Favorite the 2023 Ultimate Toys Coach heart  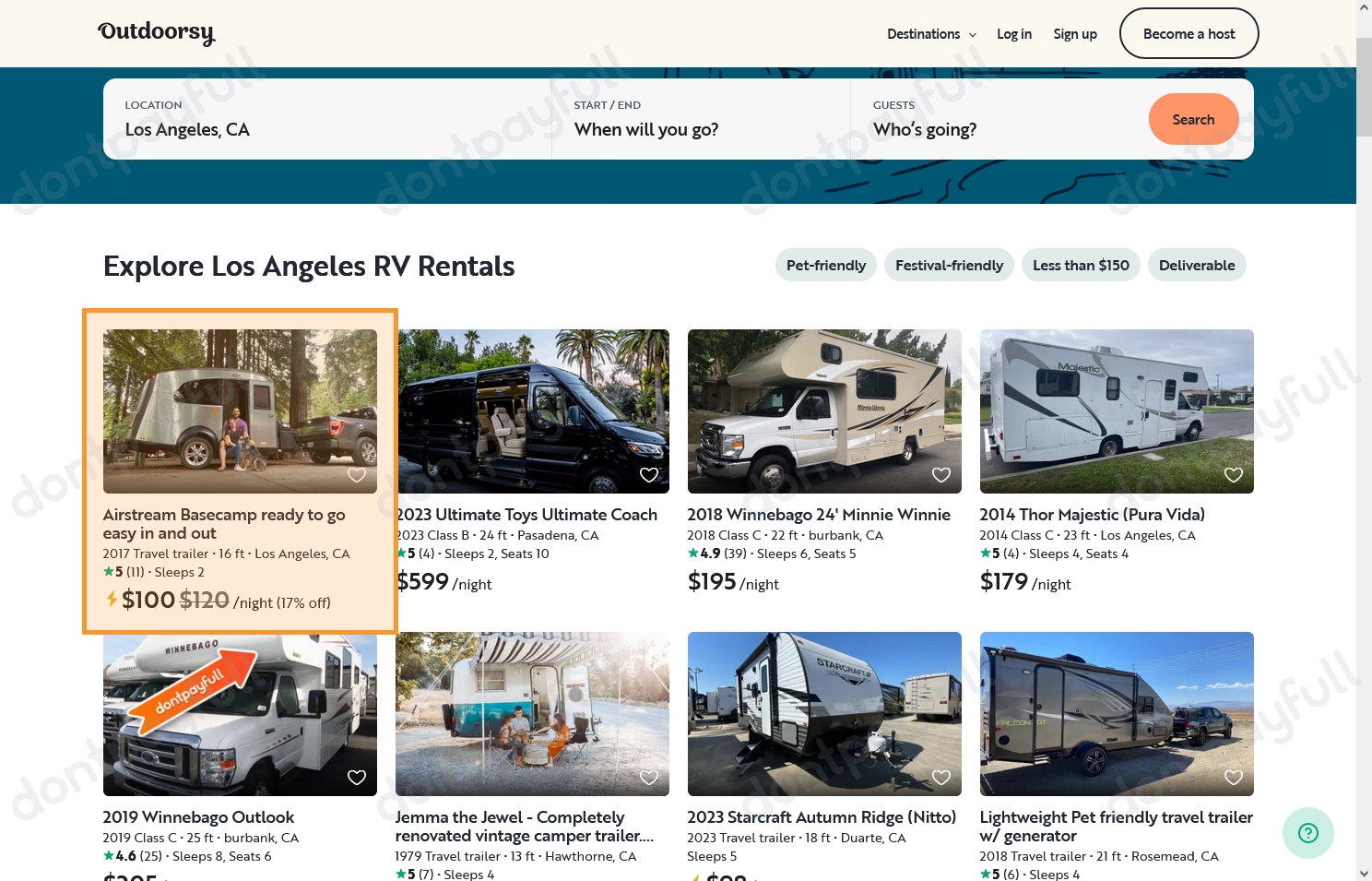(x=649, y=475)
